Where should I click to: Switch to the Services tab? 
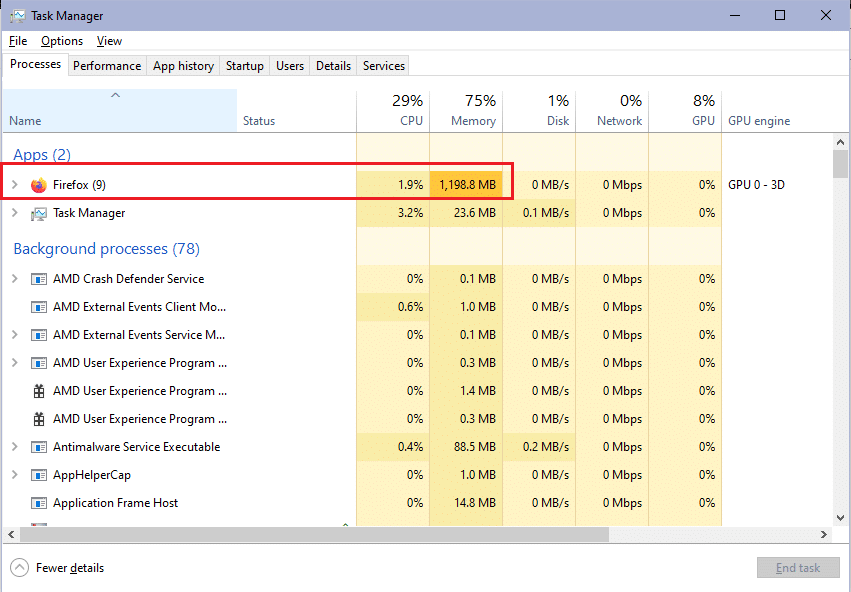click(x=384, y=66)
